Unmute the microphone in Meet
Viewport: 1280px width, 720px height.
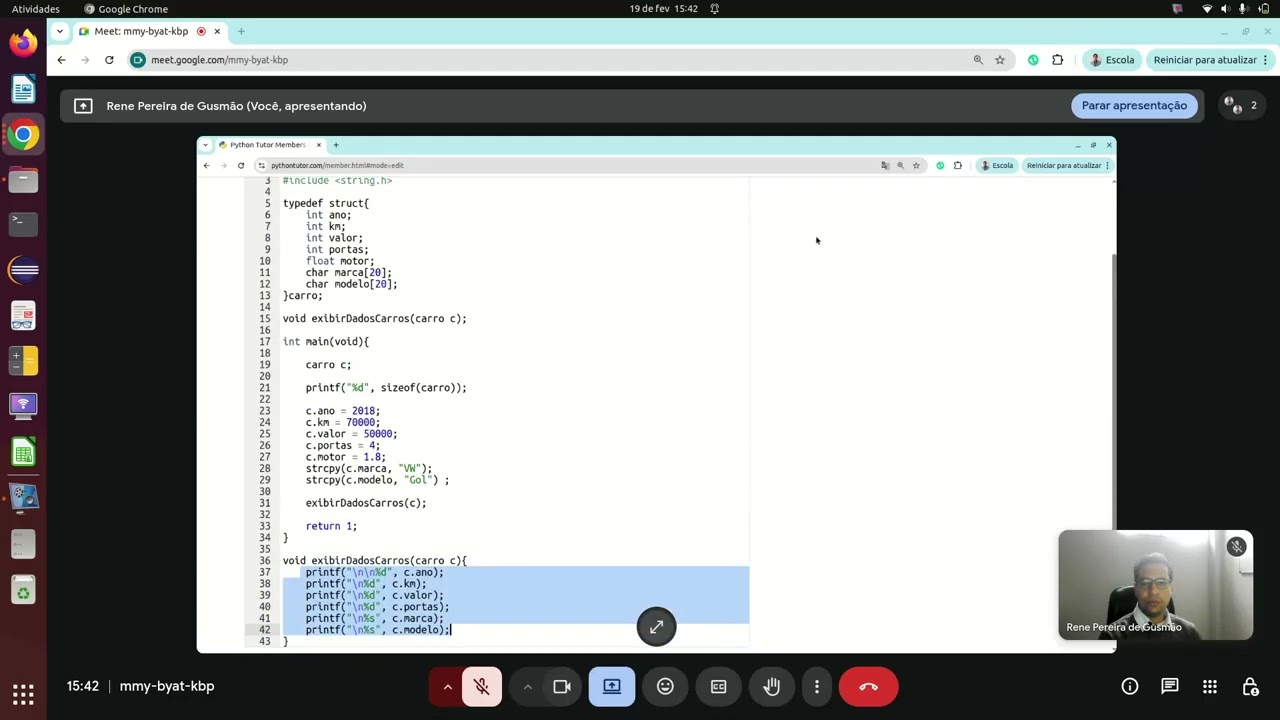(x=481, y=686)
